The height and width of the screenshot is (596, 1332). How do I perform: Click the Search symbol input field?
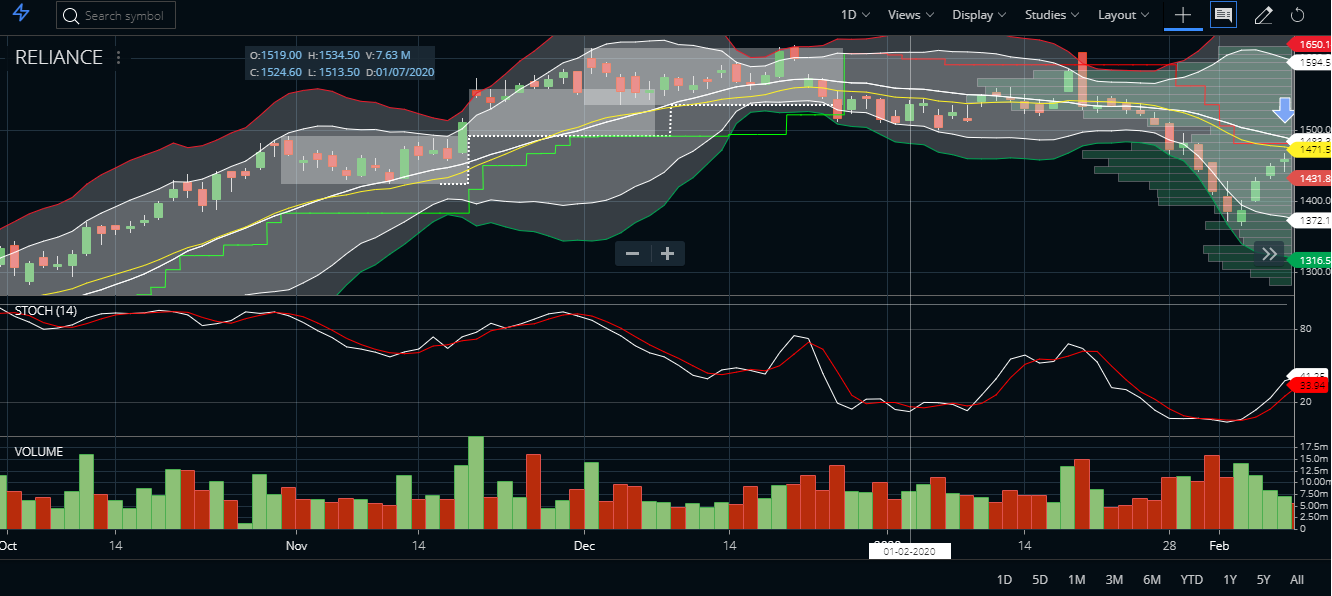pos(117,15)
